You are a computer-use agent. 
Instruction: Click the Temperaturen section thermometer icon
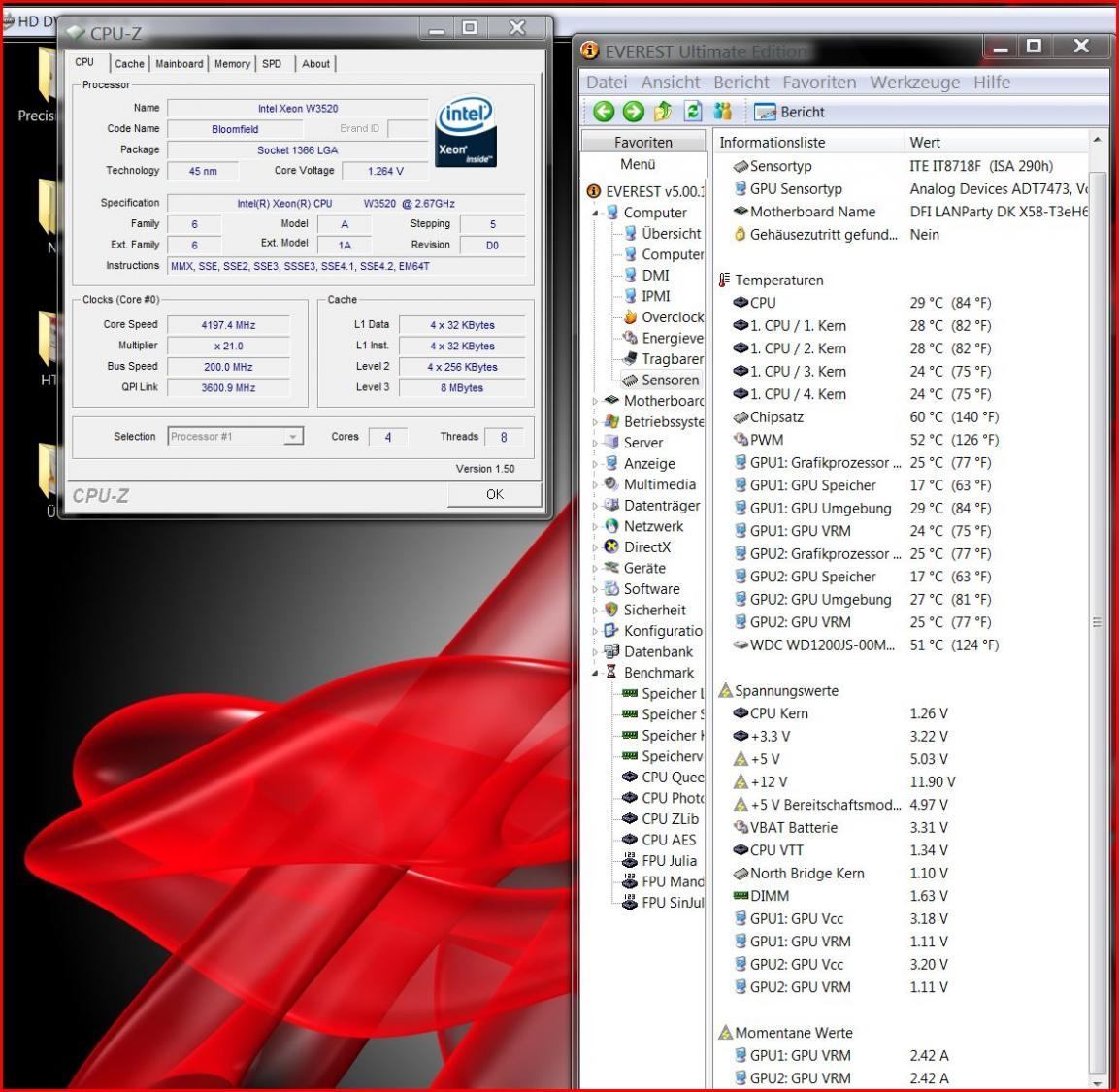(725, 280)
